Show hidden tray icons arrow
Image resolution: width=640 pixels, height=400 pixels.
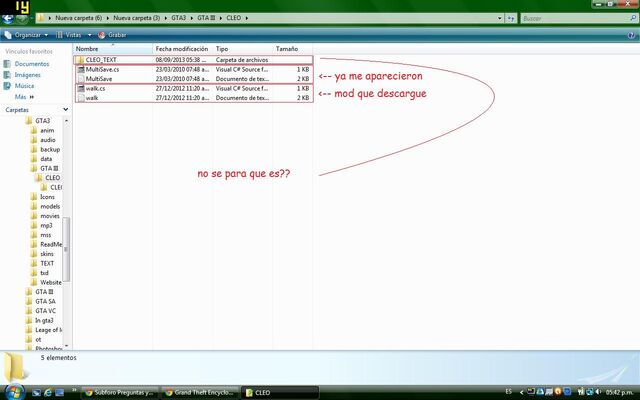point(521,392)
